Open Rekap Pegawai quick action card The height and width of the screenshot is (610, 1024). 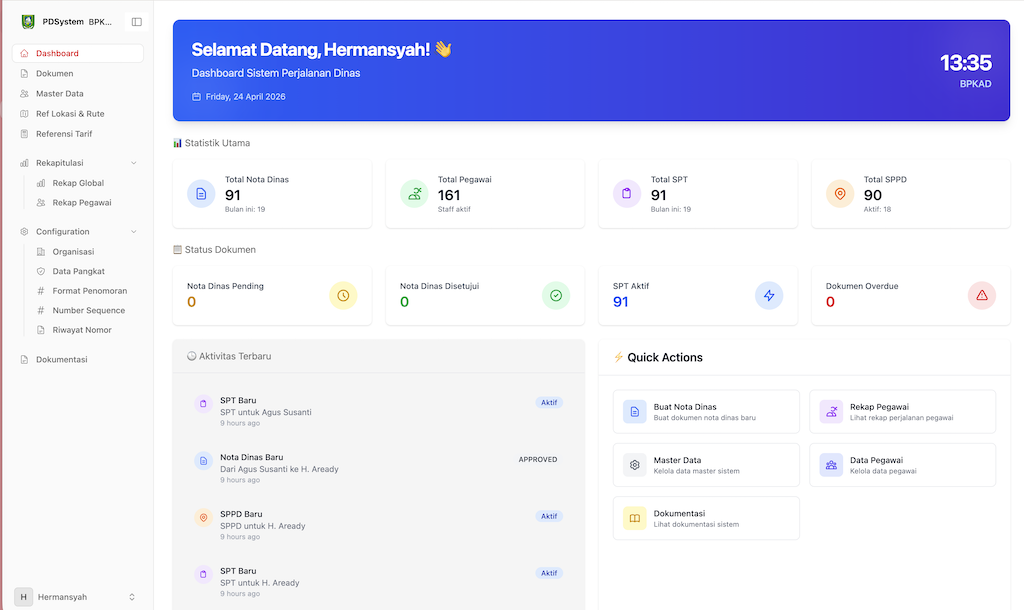[903, 412]
